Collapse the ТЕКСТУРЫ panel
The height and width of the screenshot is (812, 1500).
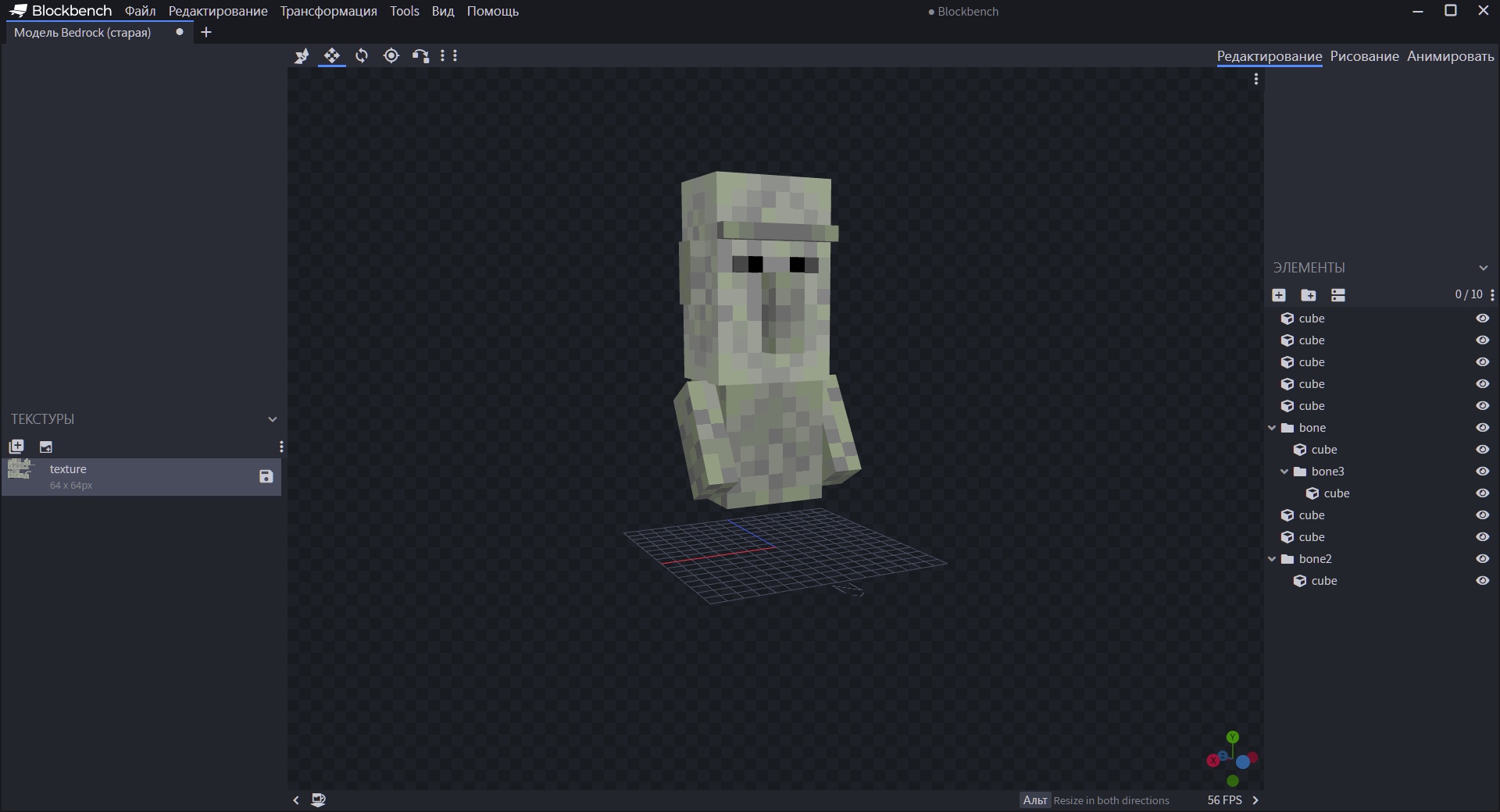click(x=273, y=419)
